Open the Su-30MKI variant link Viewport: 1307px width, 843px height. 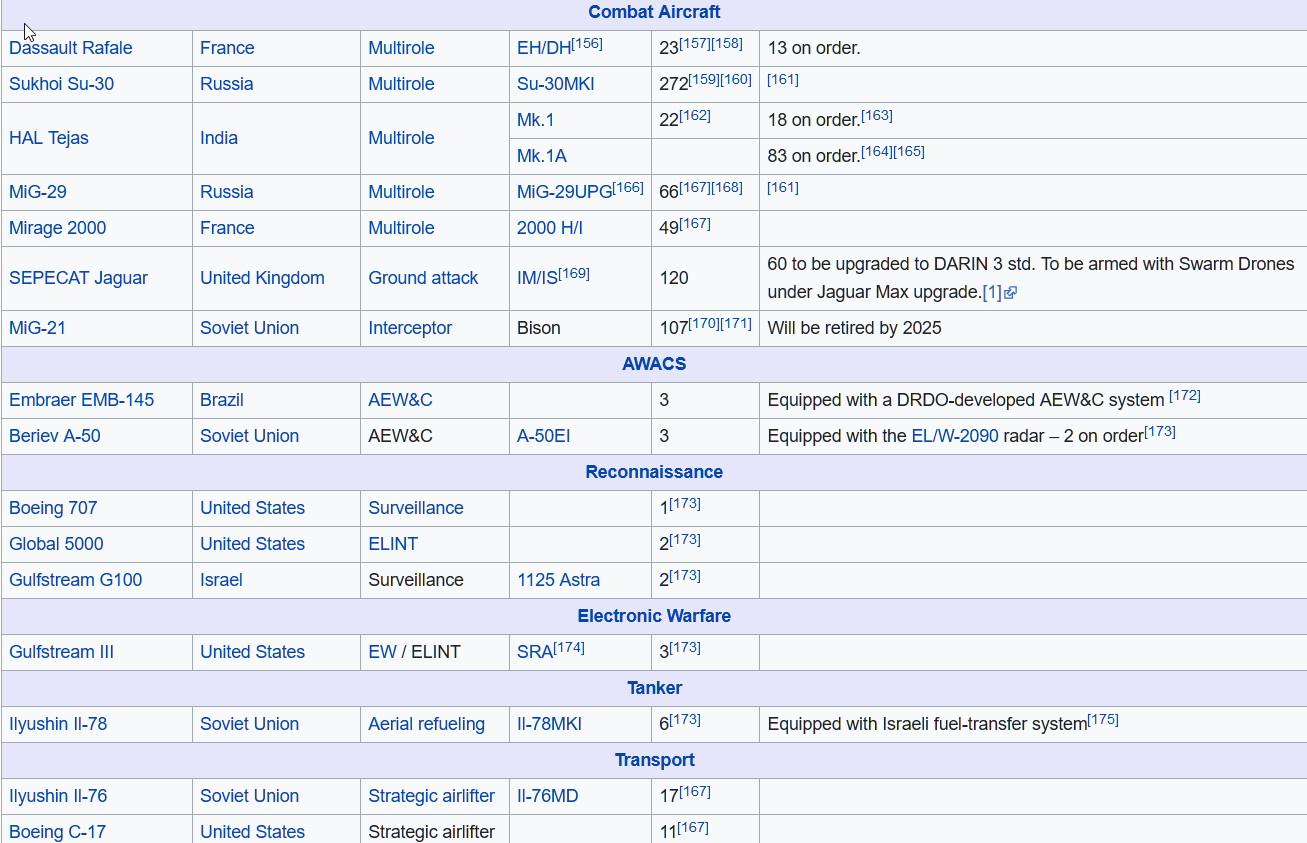555,84
